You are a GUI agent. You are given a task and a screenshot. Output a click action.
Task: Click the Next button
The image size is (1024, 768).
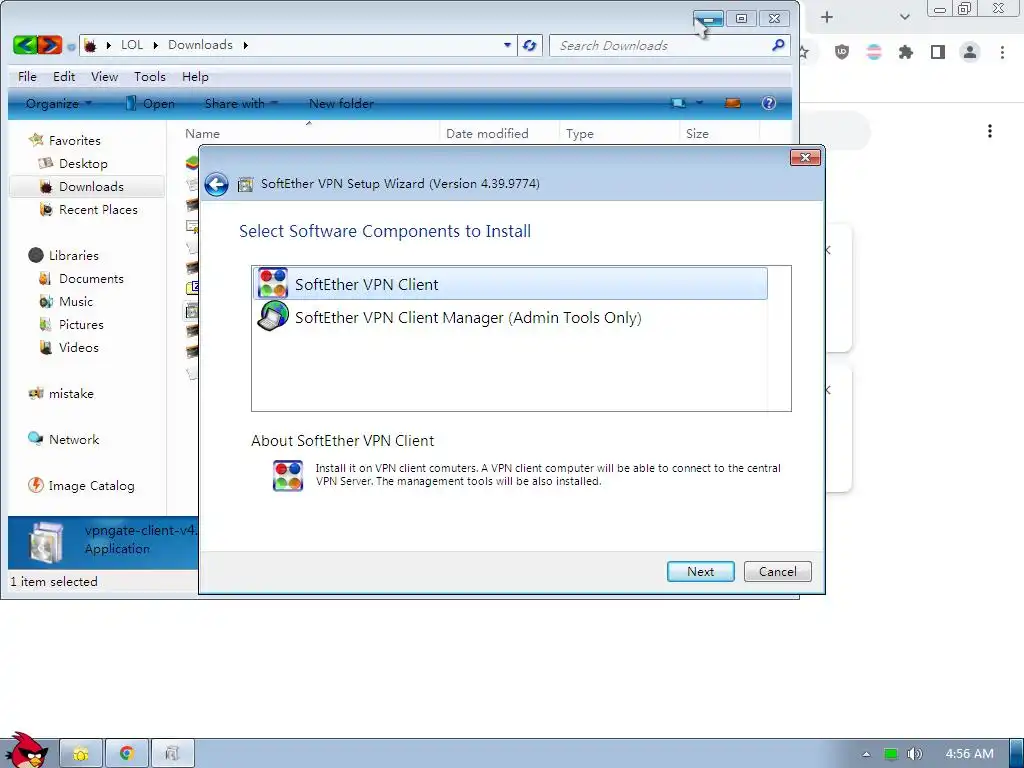point(700,571)
